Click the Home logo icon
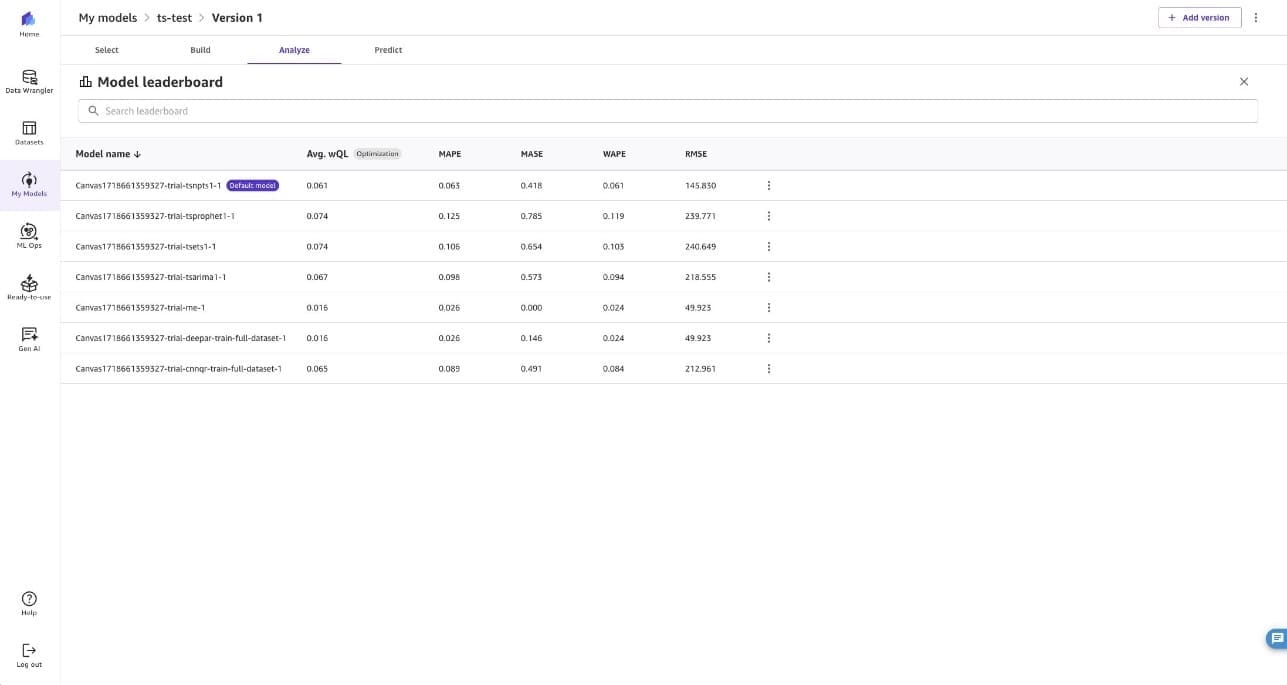The height and width of the screenshot is (685, 1287). click(29, 20)
